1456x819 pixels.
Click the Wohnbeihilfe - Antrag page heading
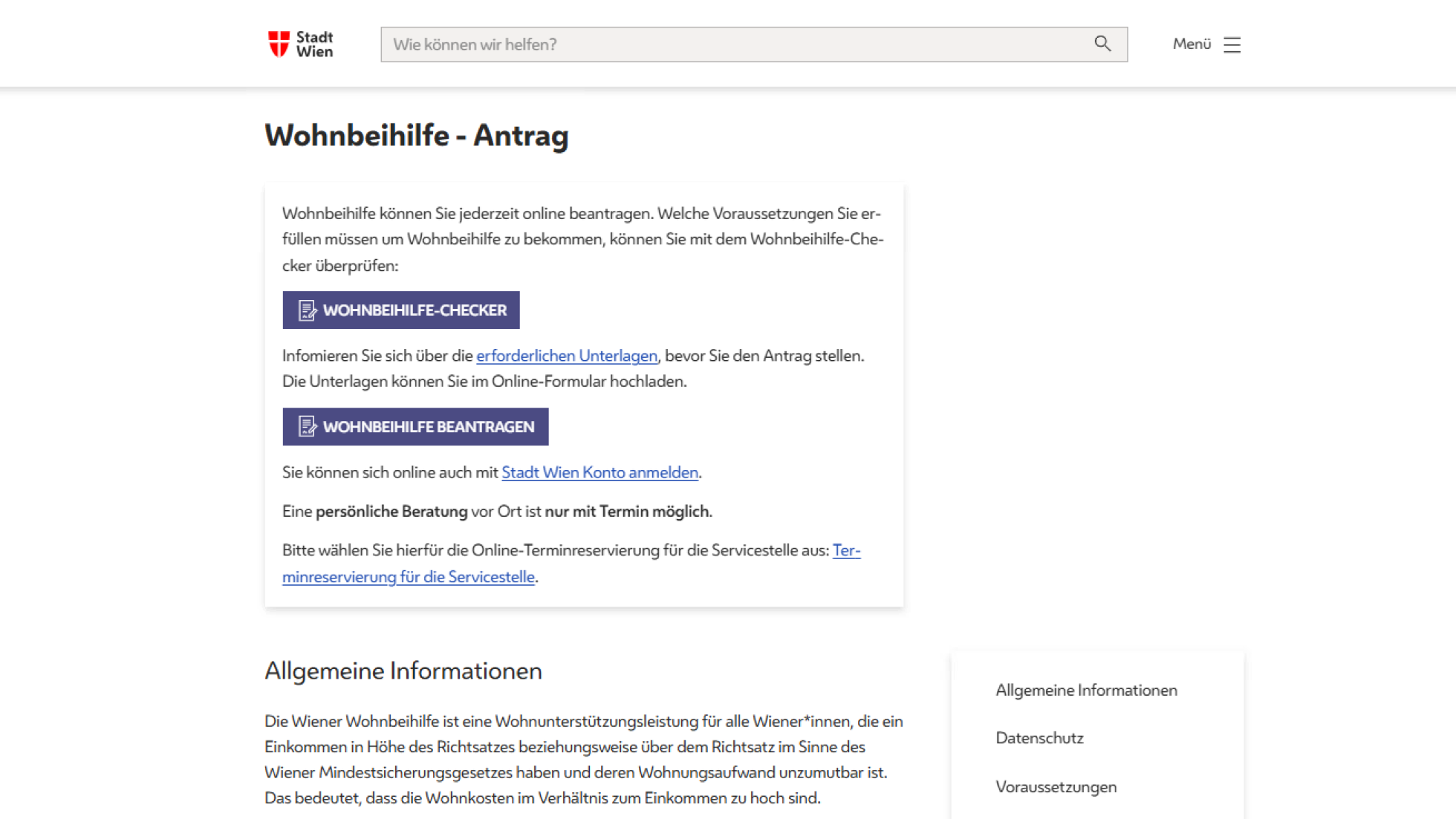(x=417, y=135)
